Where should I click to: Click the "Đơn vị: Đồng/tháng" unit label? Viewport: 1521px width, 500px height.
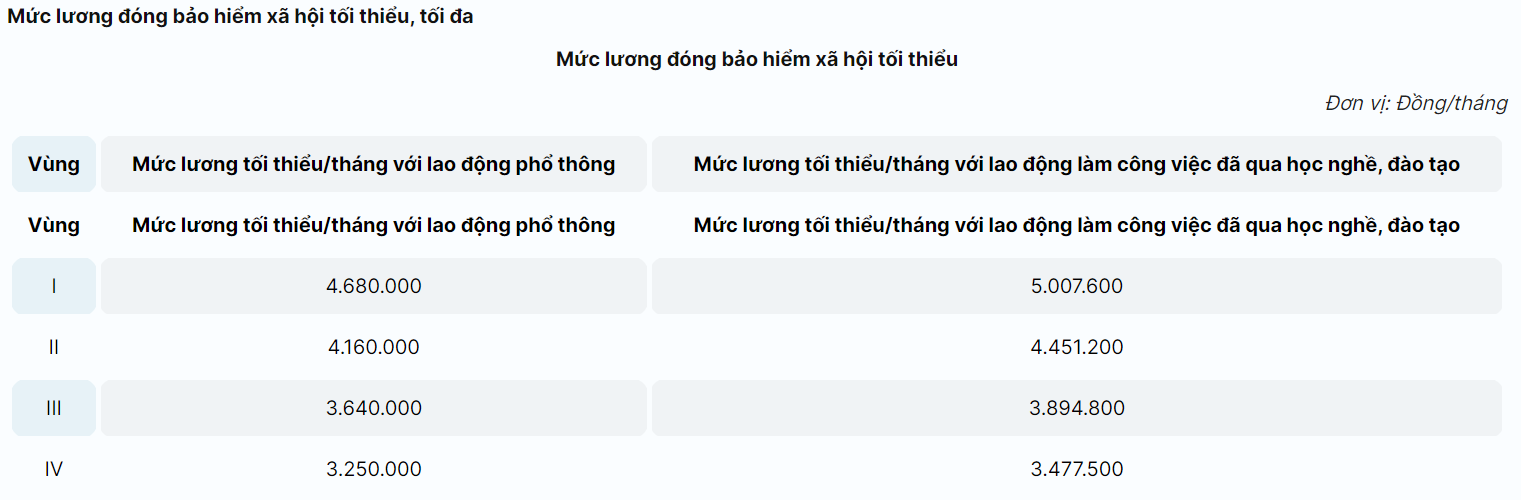[1416, 103]
